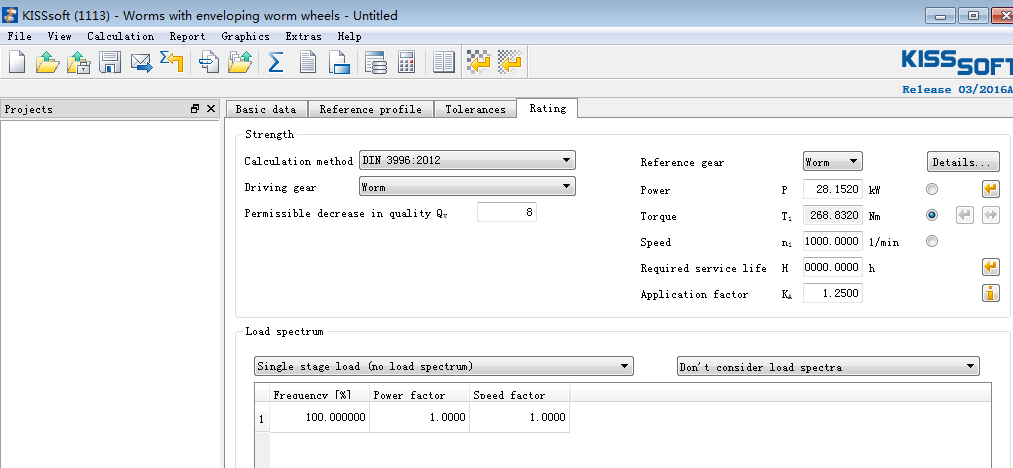The height and width of the screenshot is (468, 1013).
Task: Click the document with blue window icon
Action: (339, 63)
